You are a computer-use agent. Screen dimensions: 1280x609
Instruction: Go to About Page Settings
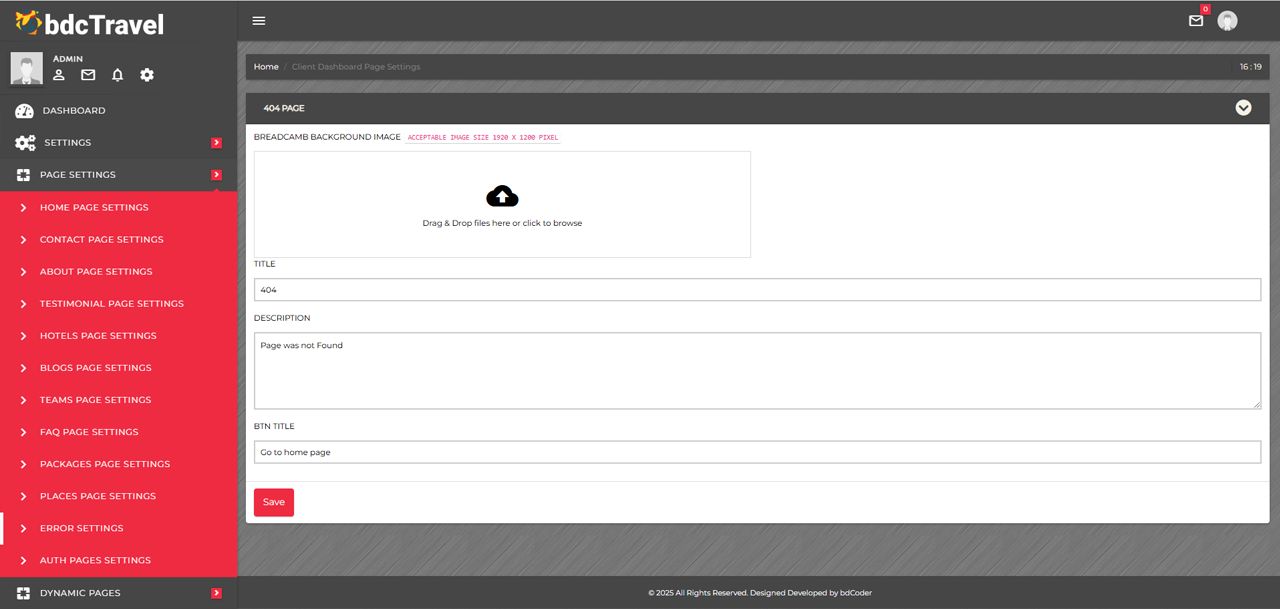(119, 272)
